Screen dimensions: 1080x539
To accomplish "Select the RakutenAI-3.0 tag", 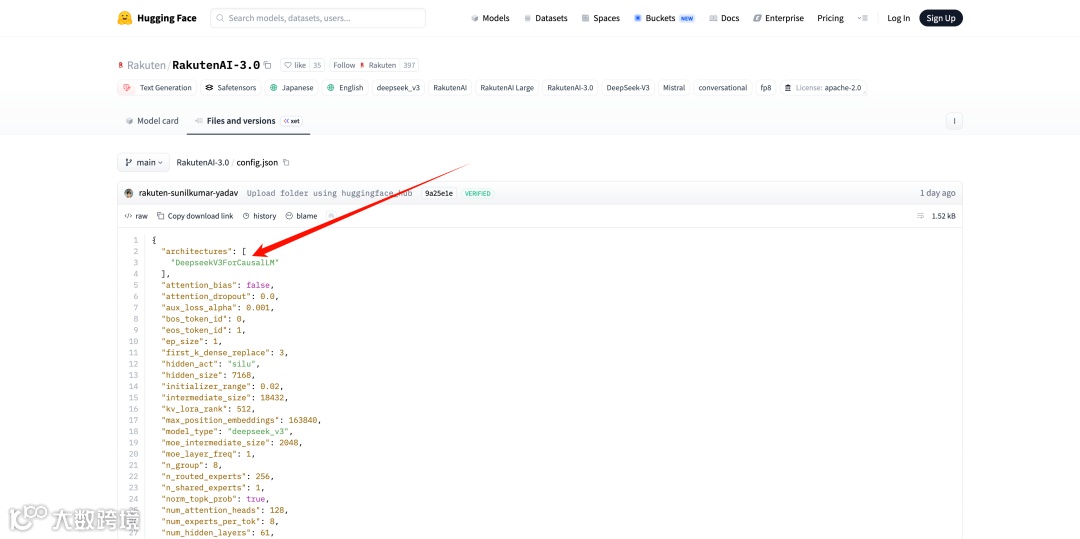I will (570, 87).
